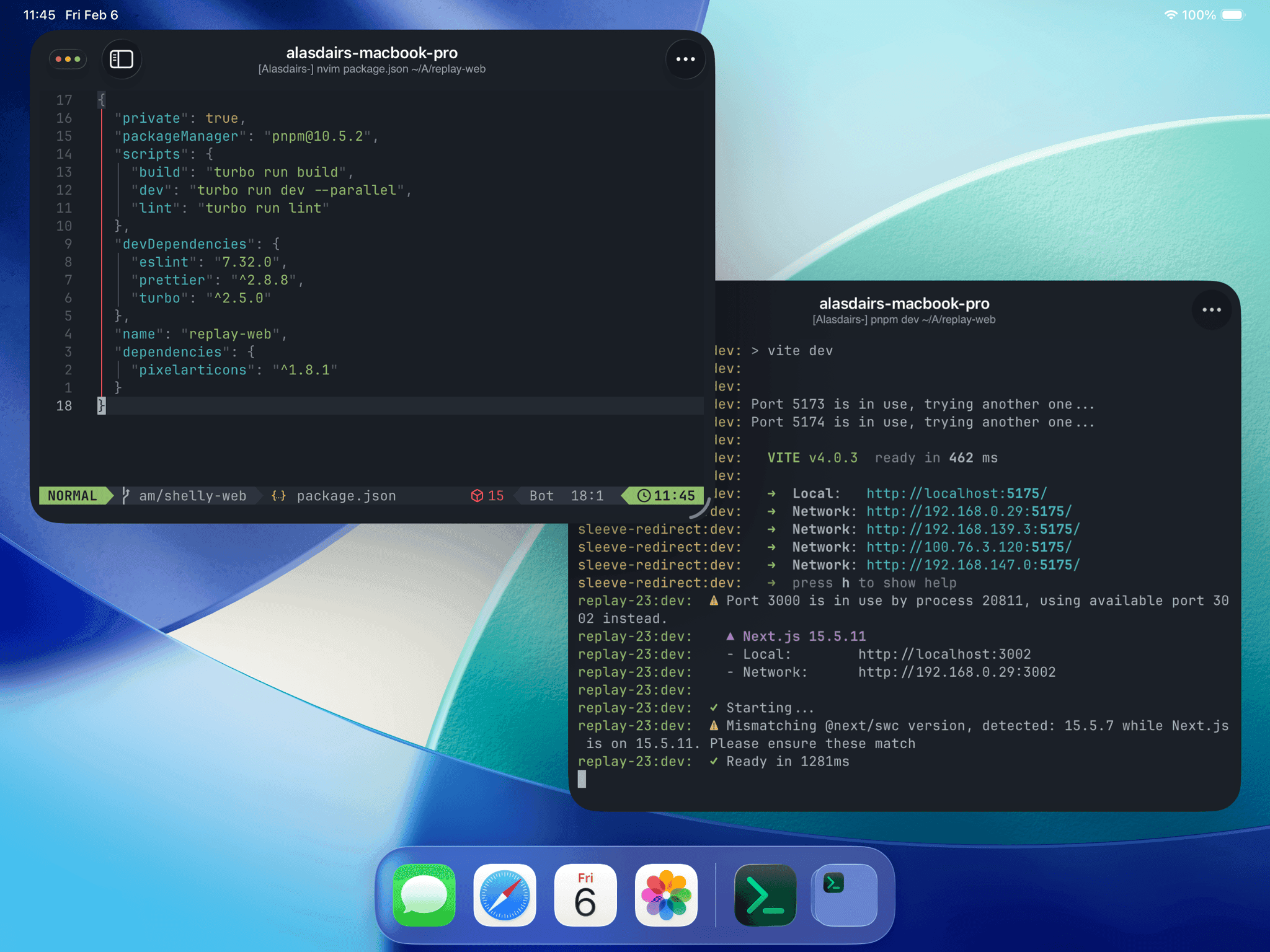Screen dimensions: 1270x952
Task: Open the http://localhost:5175/ link
Action: (x=955, y=493)
